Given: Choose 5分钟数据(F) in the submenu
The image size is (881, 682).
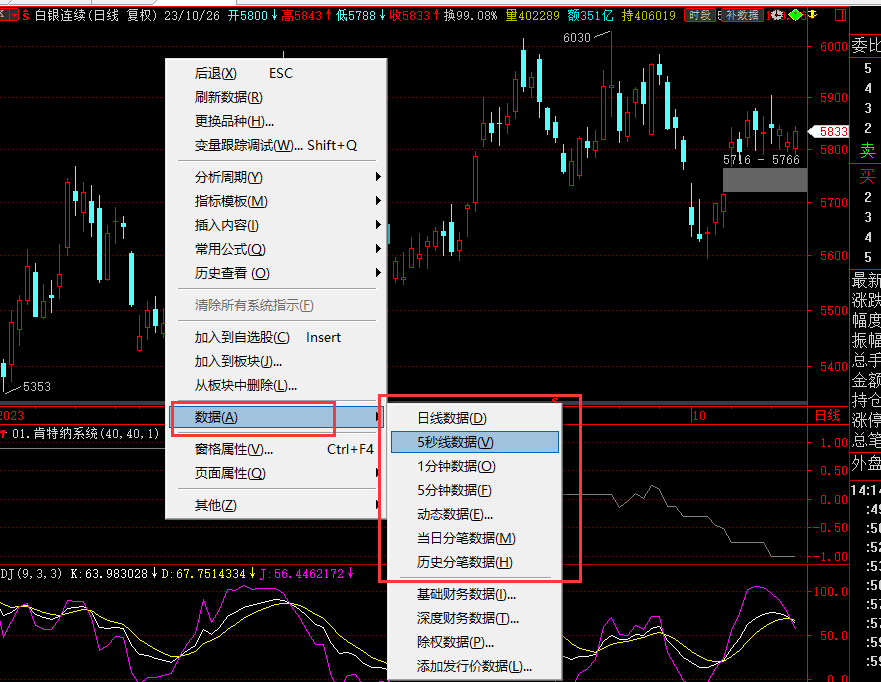Looking at the screenshot, I should 475,490.
